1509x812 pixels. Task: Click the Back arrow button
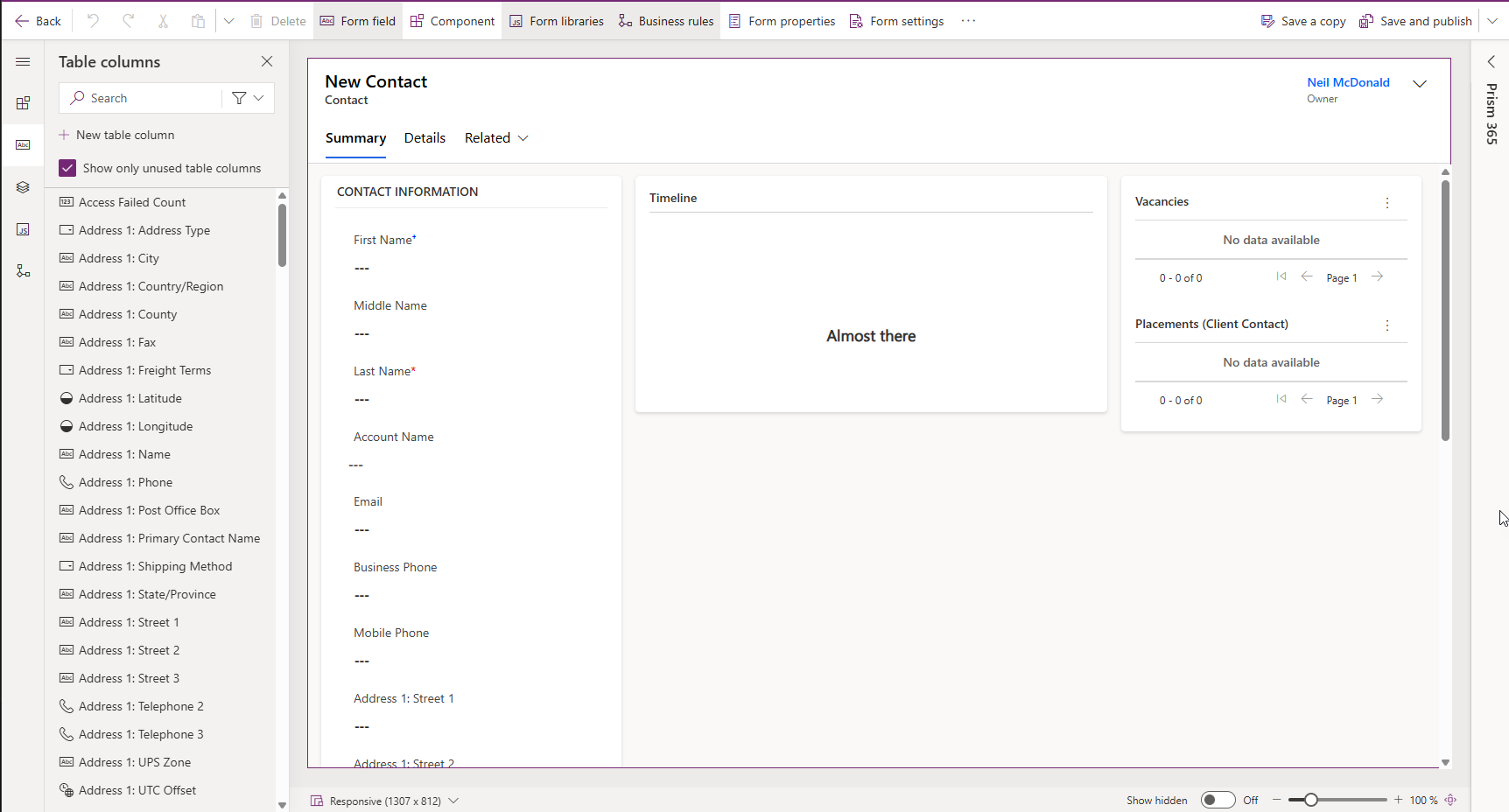coord(38,21)
